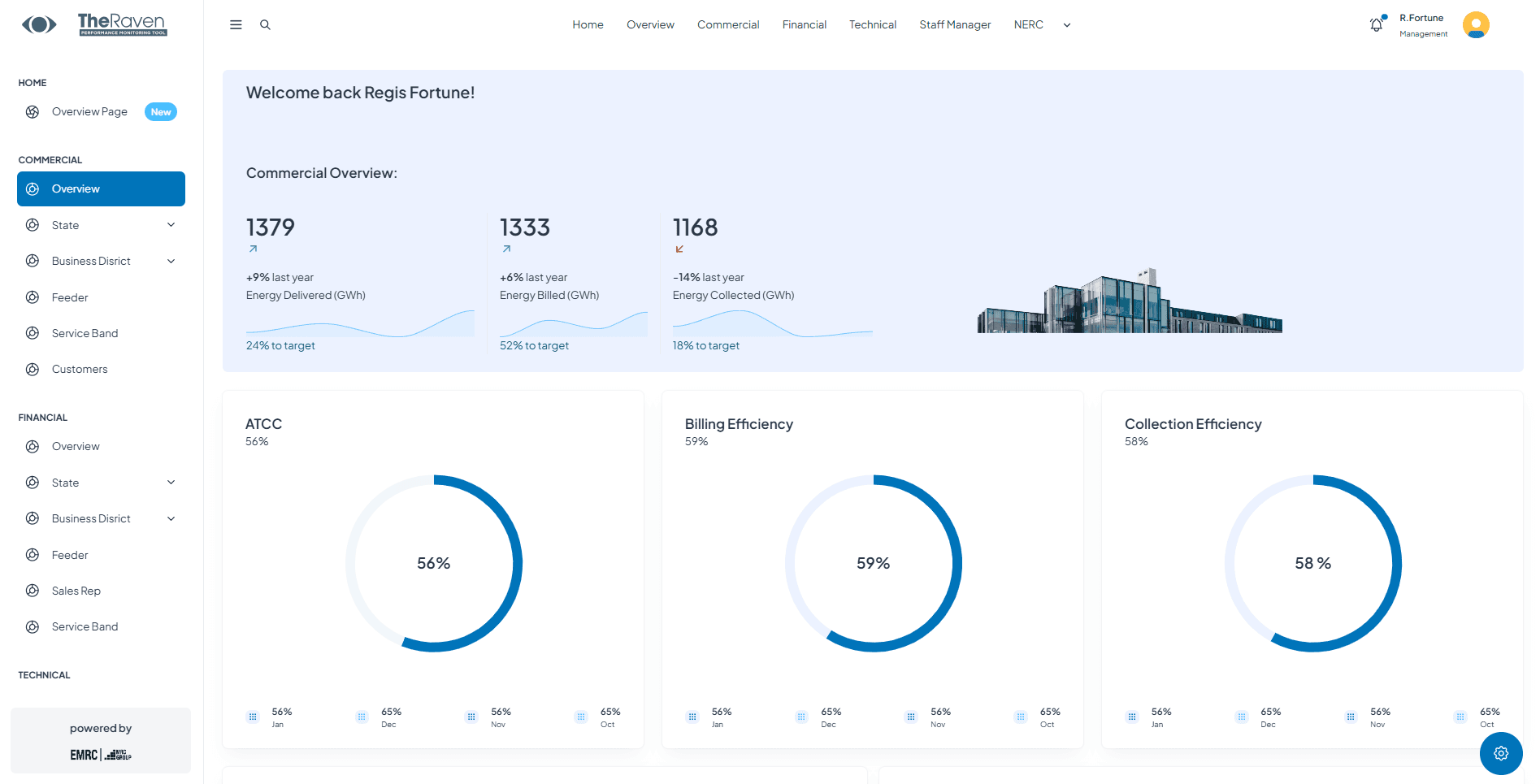Open notifications via the bell icon
Image resolution: width=1540 pixels, height=784 pixels.
point(1376,24)
